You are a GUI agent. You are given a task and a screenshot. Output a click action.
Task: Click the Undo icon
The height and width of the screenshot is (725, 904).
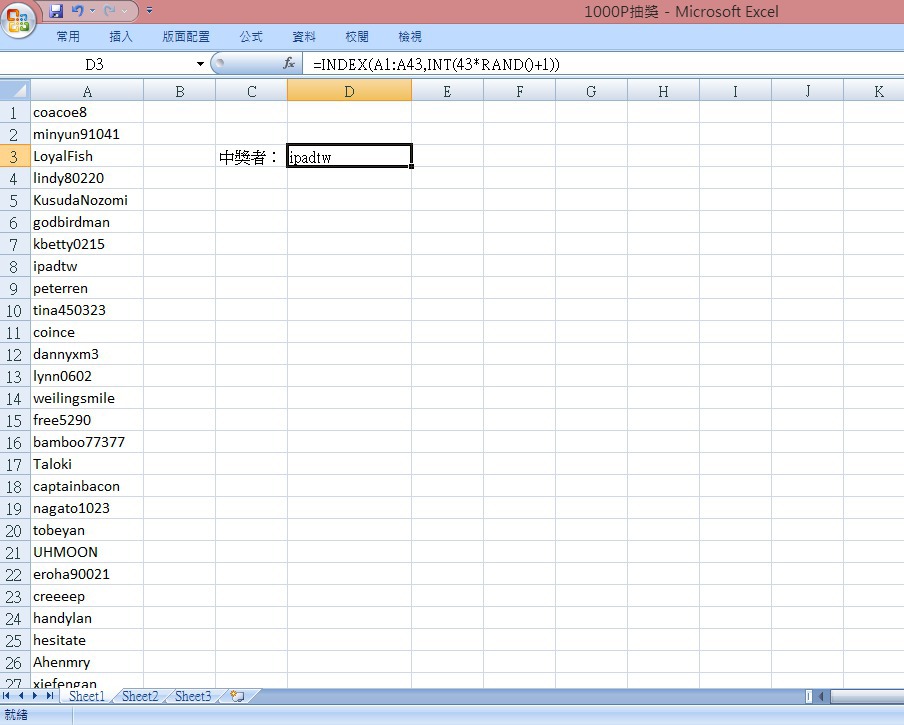click(77, 11)
